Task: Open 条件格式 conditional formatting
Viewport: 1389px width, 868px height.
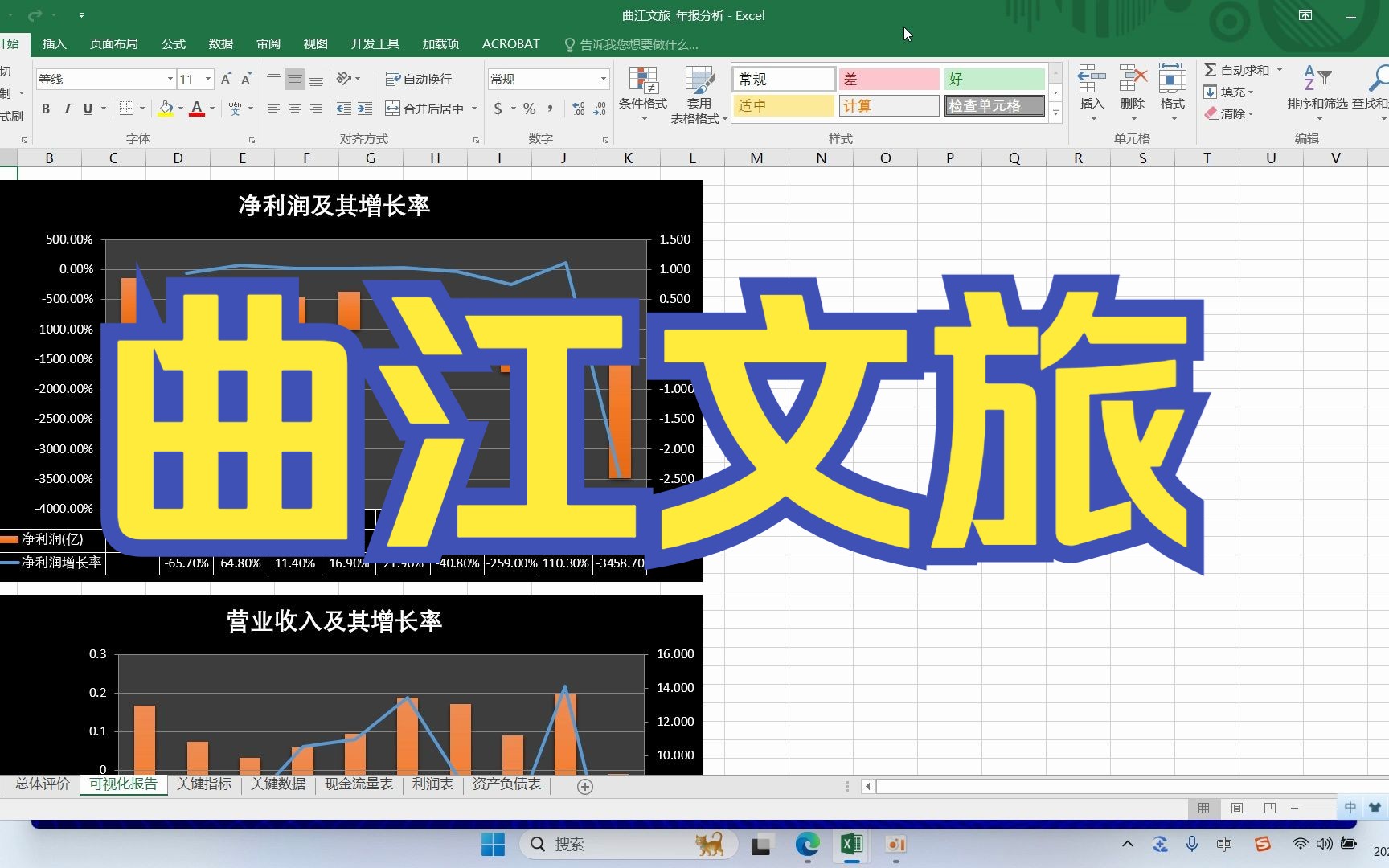Action: (x=643, y=94)
